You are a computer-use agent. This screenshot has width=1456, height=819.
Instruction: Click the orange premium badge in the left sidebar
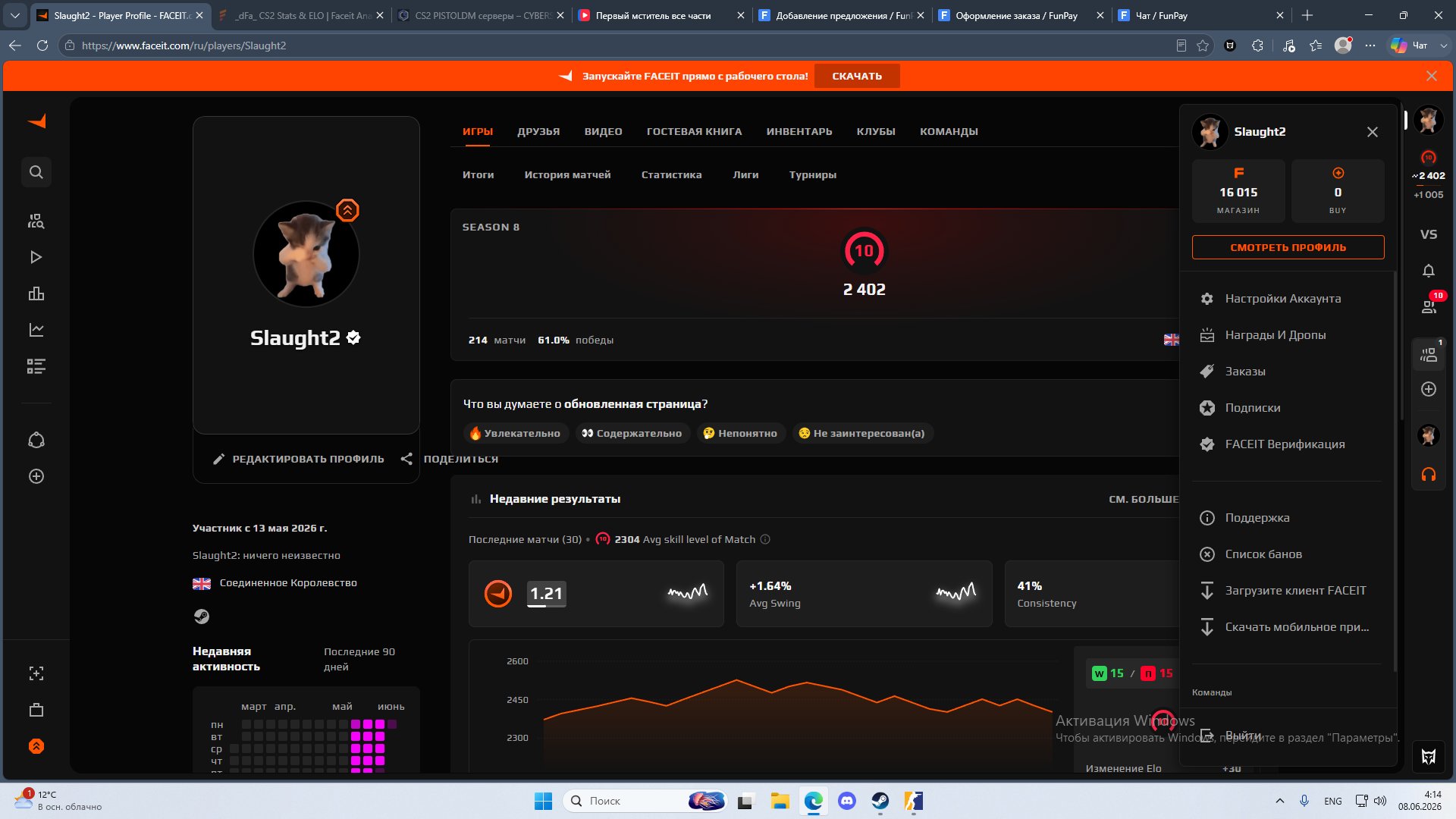(x=36, y=746)
